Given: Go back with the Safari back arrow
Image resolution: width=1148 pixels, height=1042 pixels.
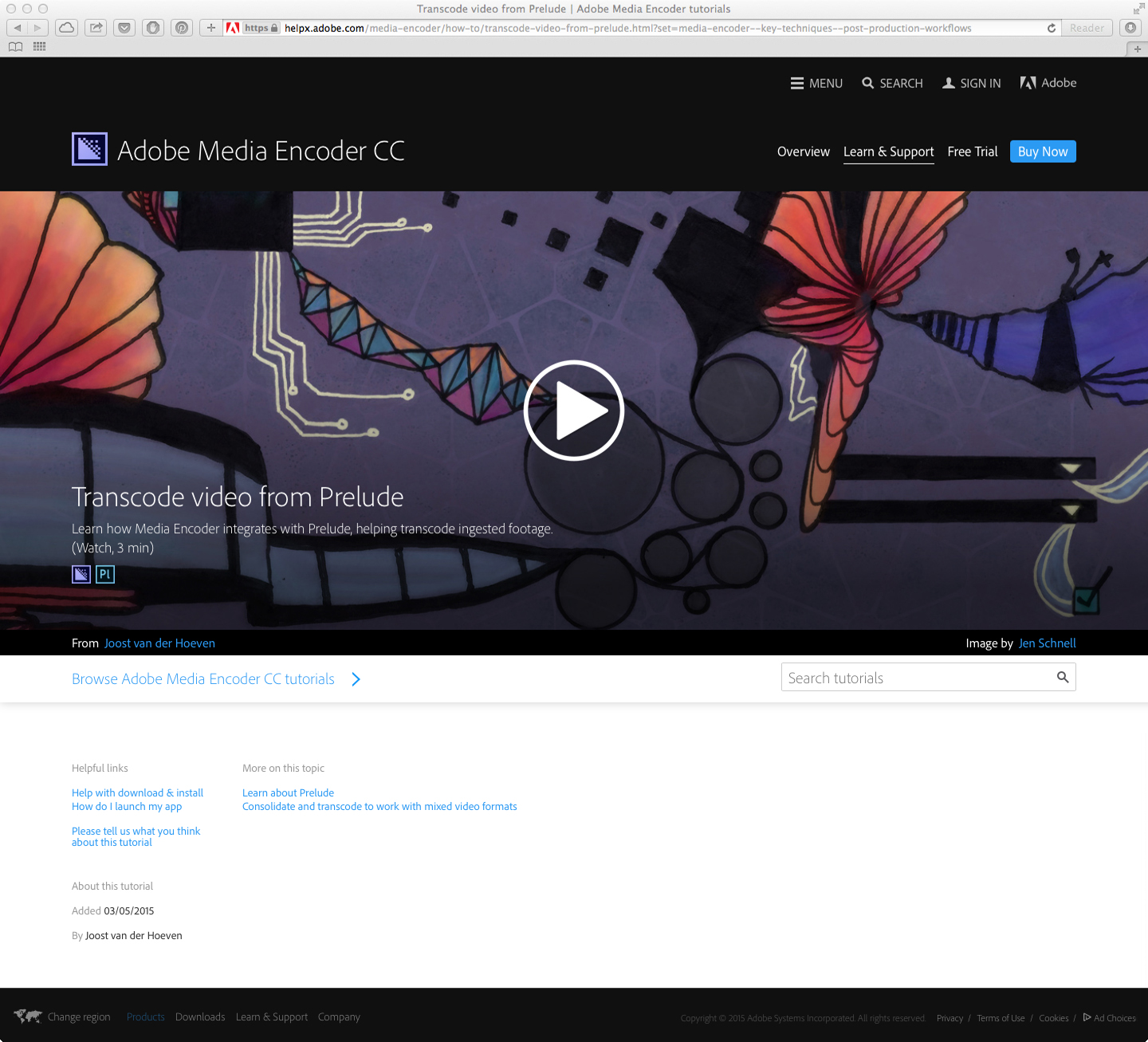Looking at the screenshot, I should pos(18,28).
